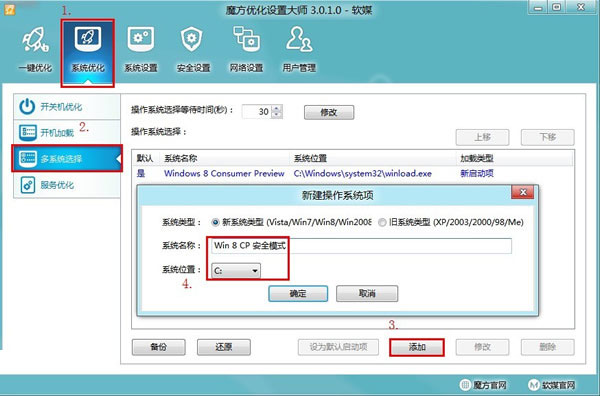Click the 系统位置 column header
The image size is (600, 396).
310,158
